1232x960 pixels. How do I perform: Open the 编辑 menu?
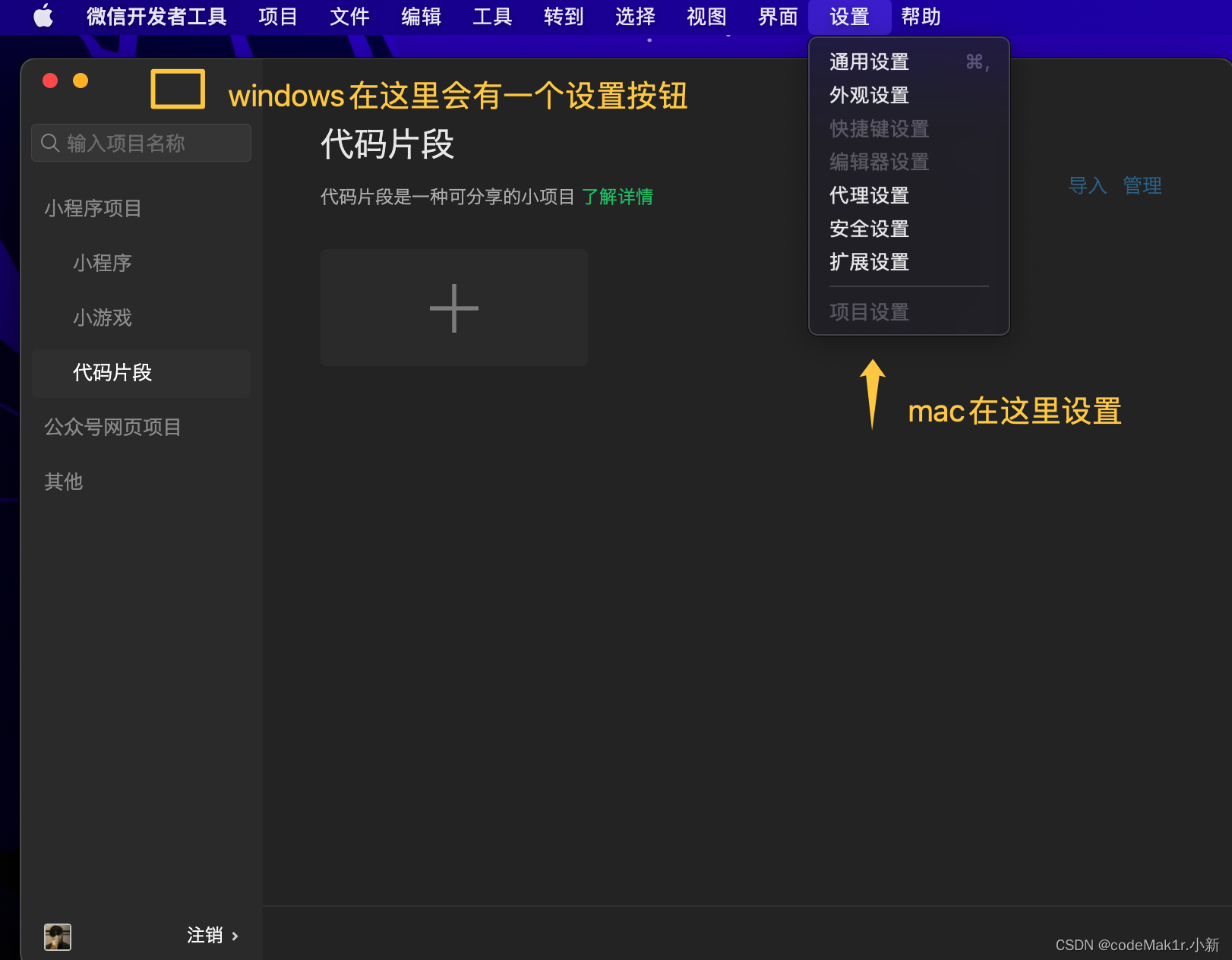(x=421, y=16)
